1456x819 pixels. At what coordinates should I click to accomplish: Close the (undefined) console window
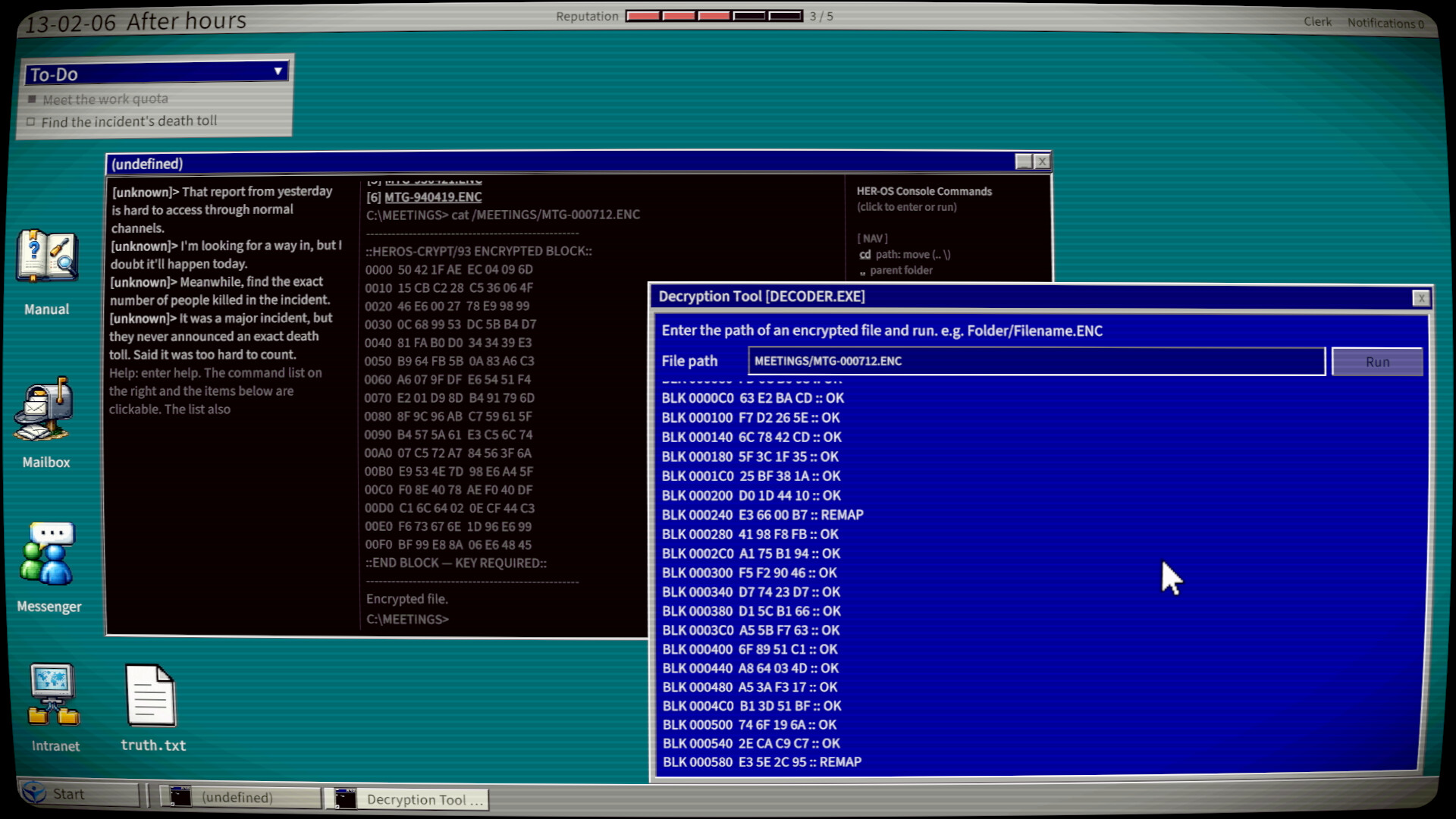1043,162
